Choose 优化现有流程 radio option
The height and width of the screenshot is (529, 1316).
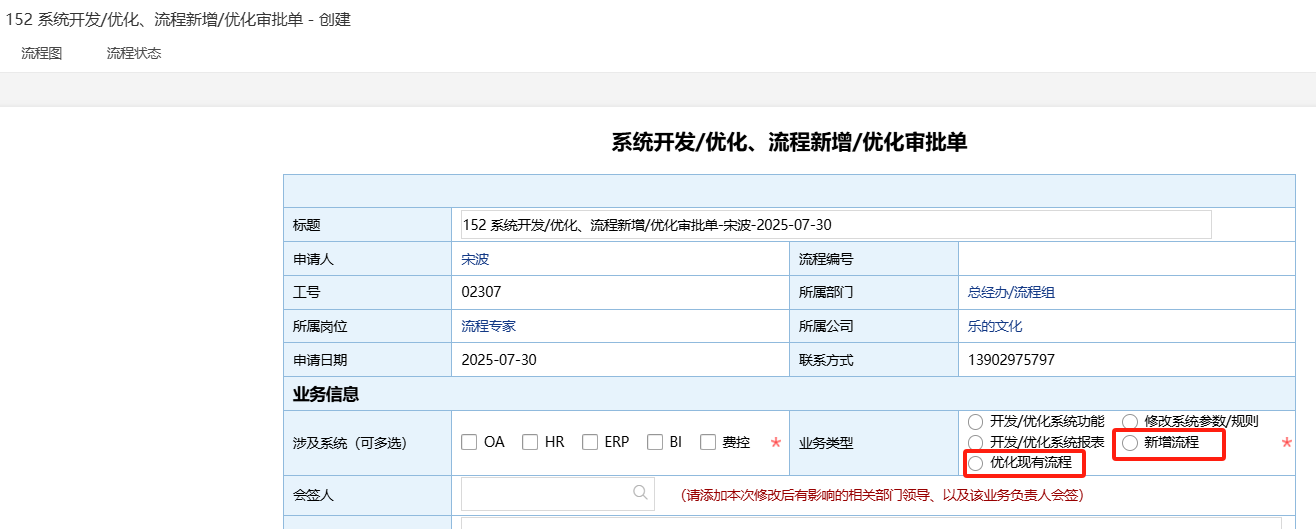pyautogui.click(x=975, y=463)
